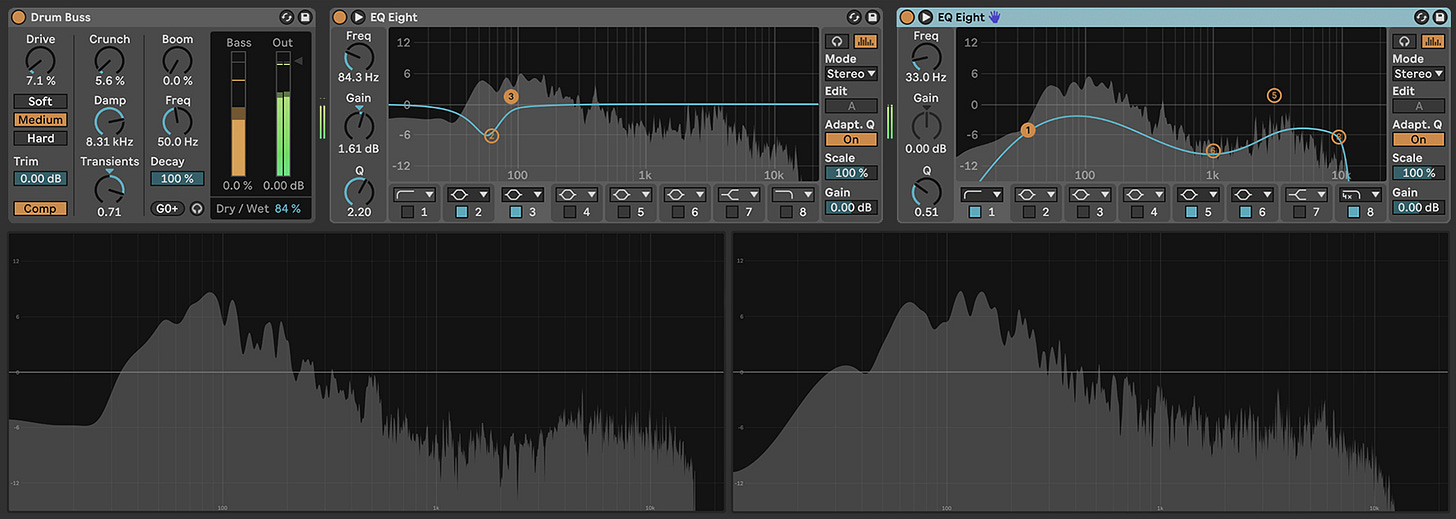1456x519 pixels.
Task: Unfold display of EQ Eight with 84.3 Hz
Action: tap(358, 17)
